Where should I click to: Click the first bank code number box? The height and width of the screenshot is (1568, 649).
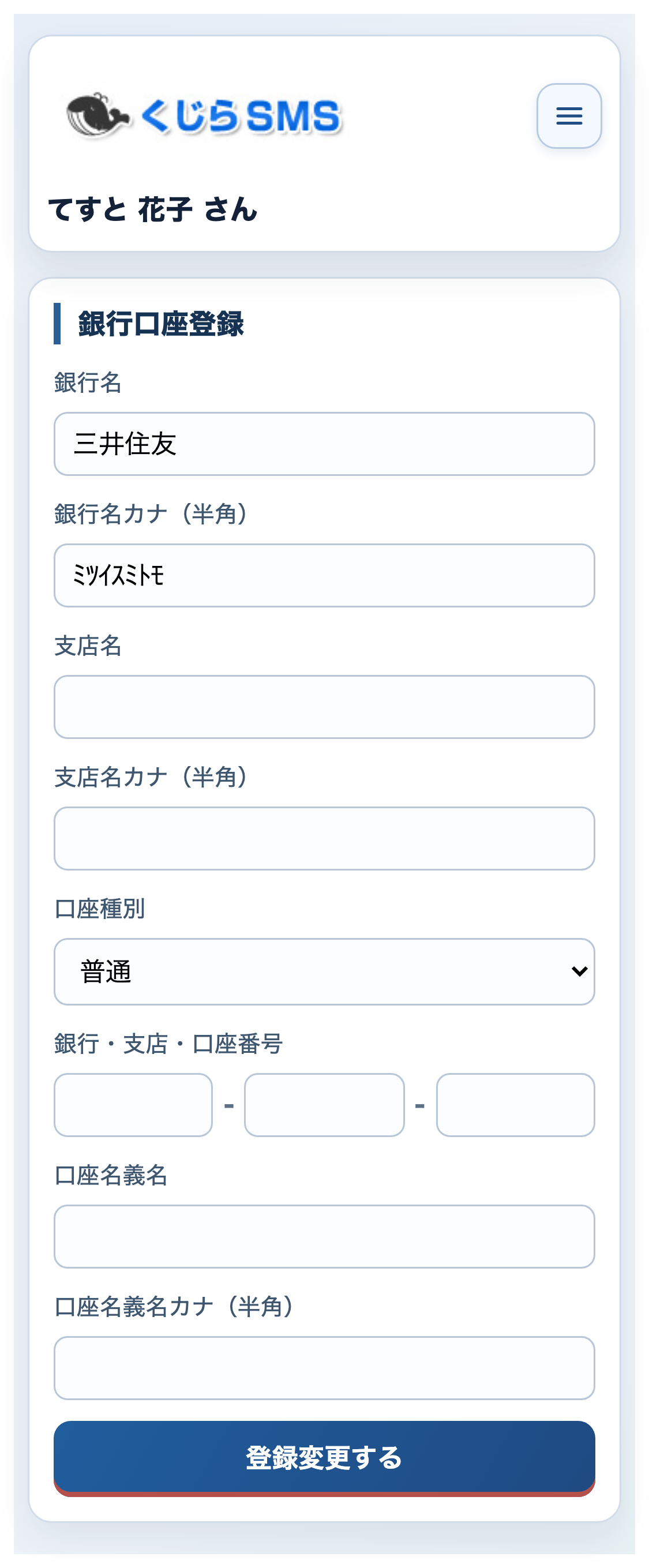tap(132, 1104)
